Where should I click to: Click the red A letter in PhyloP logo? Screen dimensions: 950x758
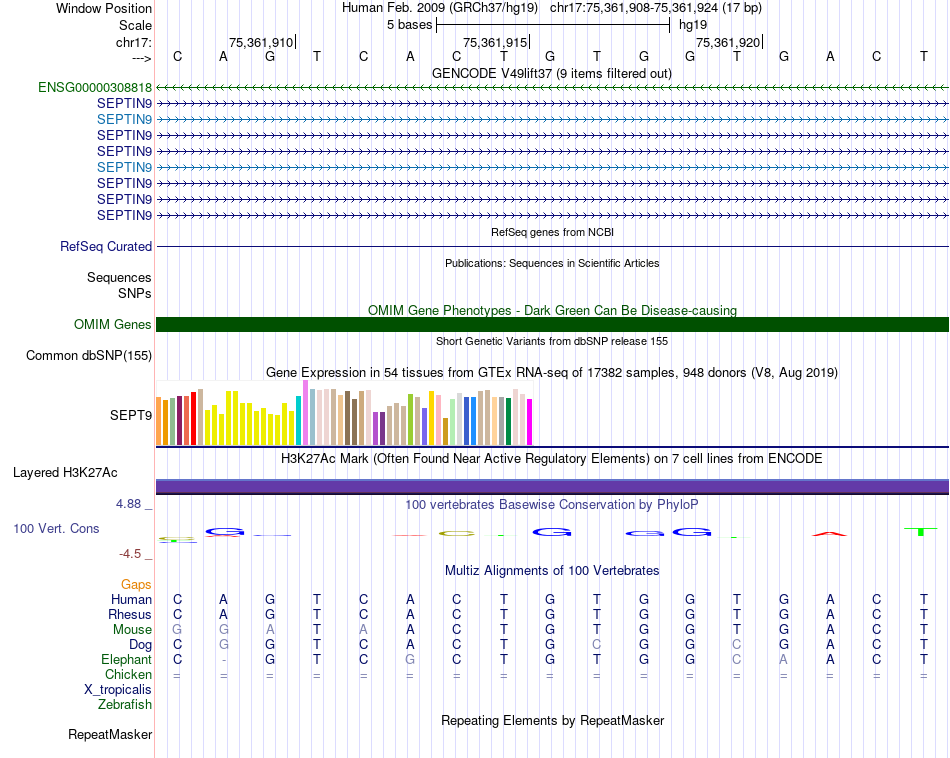point(829,534)
